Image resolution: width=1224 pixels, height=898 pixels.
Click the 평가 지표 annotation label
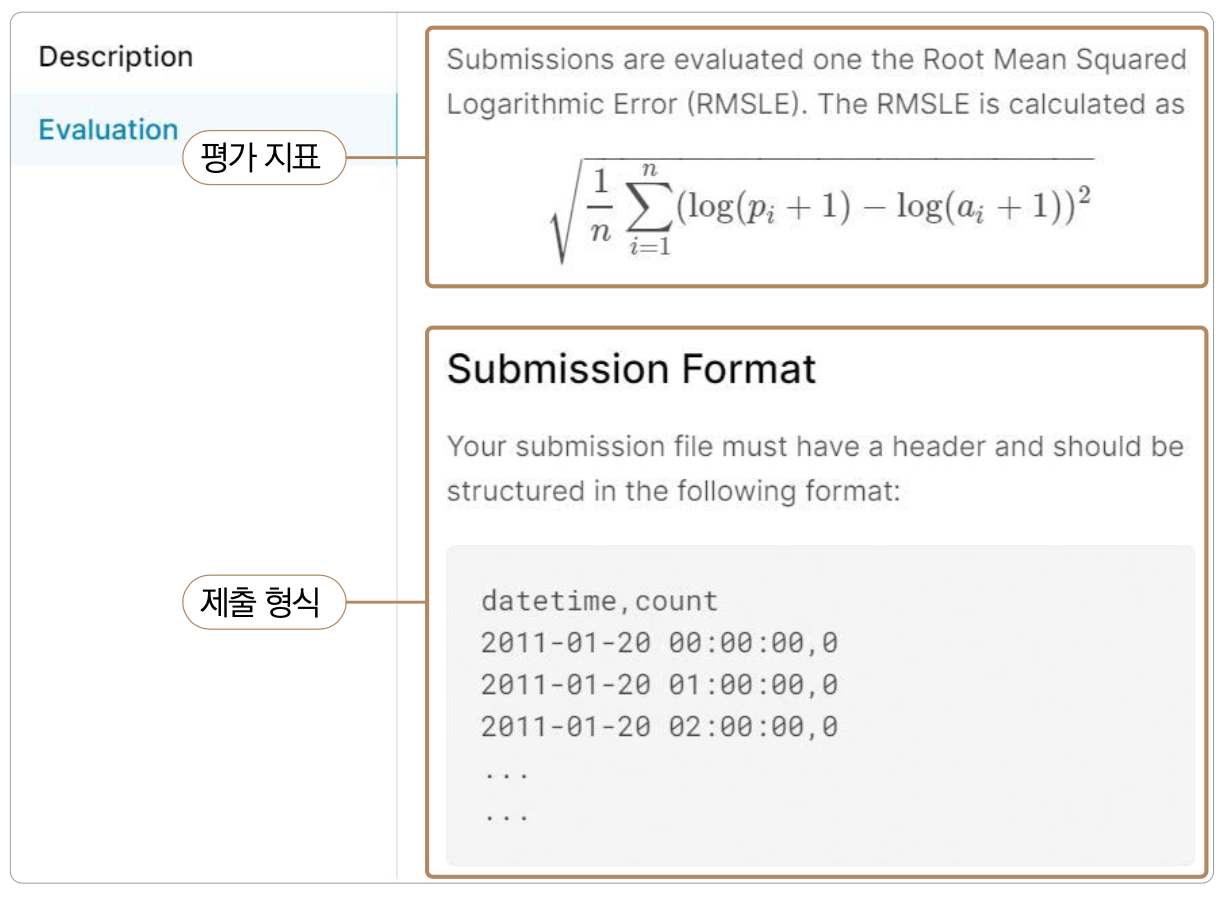[263, 158]
